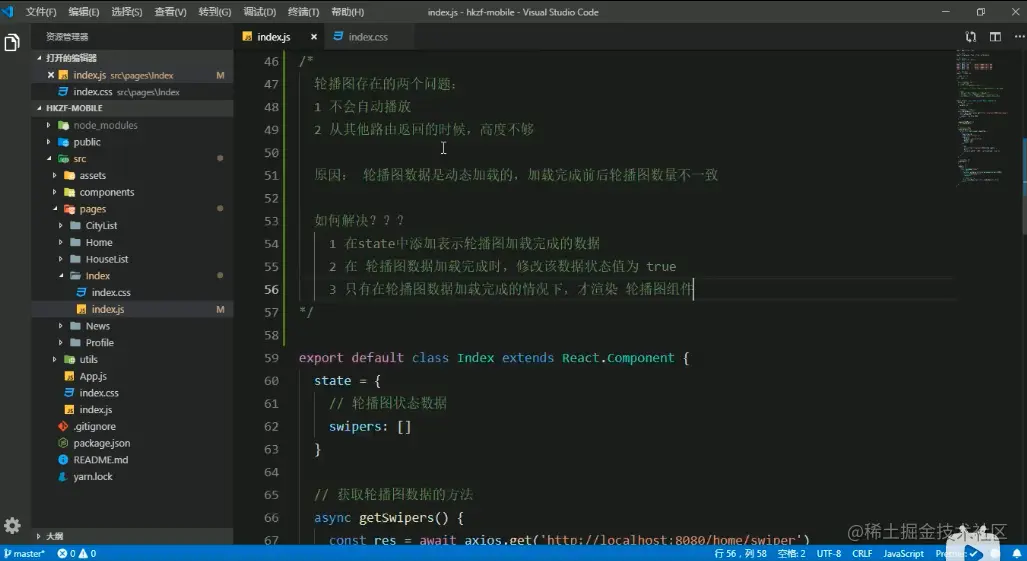This screenshot has width=1027, height=561.
Task: Expand the node_modules folder
Action: pyautogui.click(x=48, y=125)
